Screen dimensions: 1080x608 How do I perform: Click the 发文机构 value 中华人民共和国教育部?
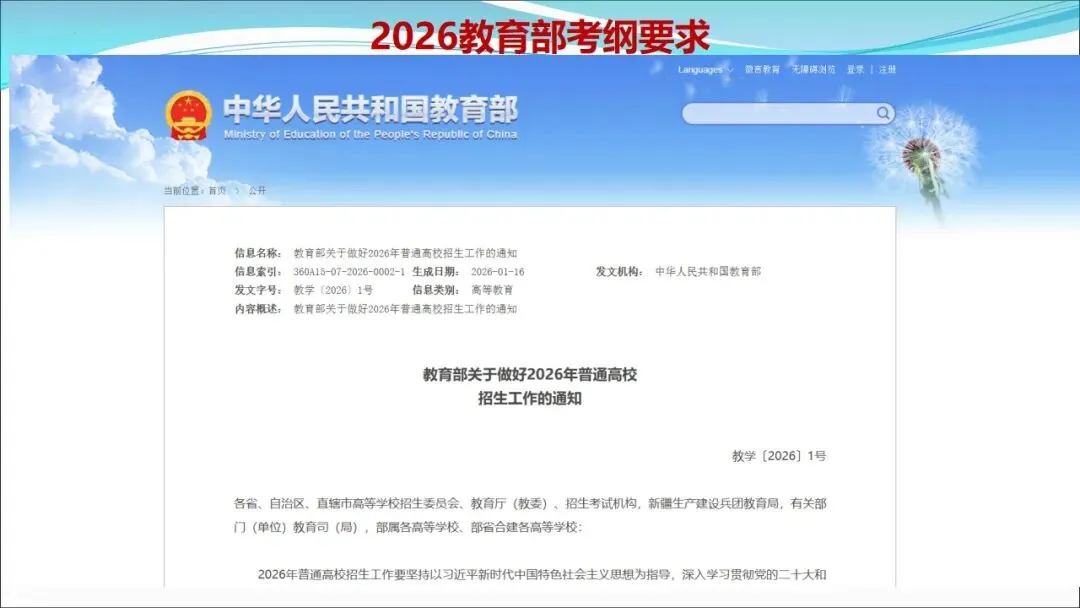tap(708, 272)
